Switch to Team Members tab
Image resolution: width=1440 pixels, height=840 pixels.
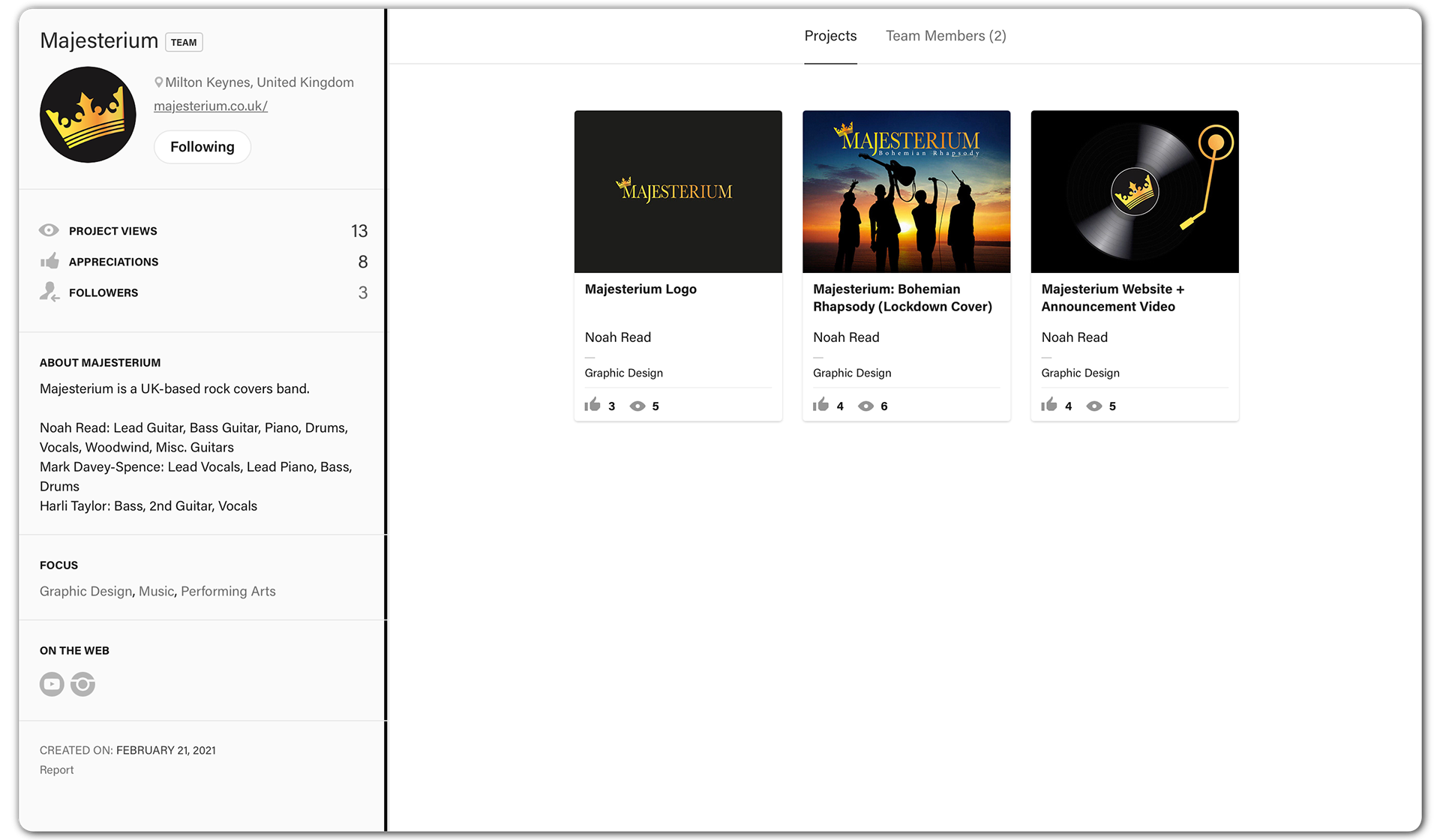pyautogui.click(x=946, y=36)
